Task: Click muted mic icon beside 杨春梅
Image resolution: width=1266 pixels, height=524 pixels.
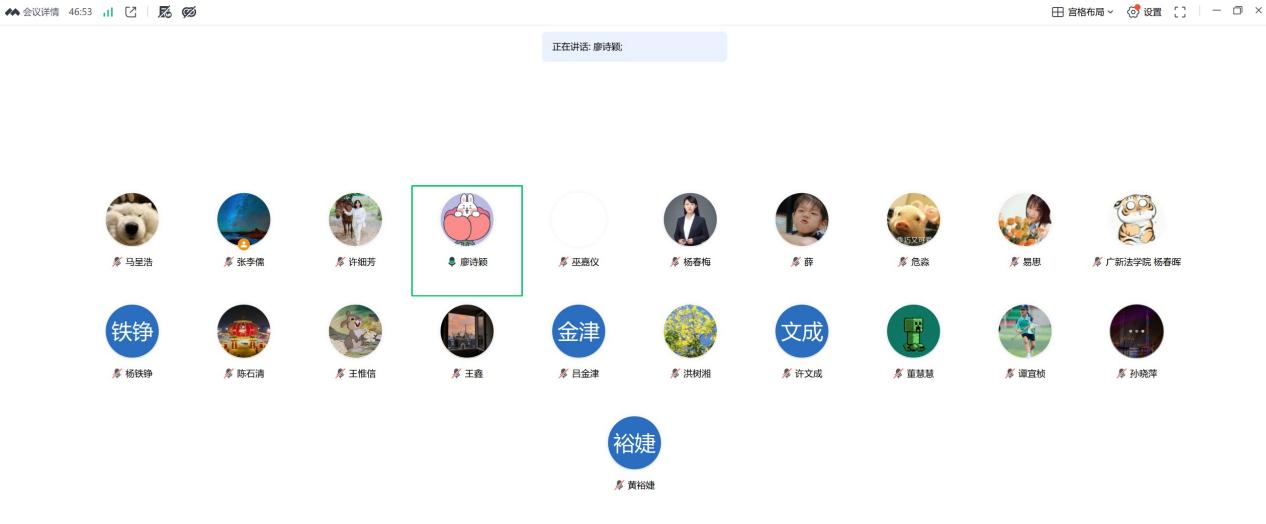Action: coord(676,262)
